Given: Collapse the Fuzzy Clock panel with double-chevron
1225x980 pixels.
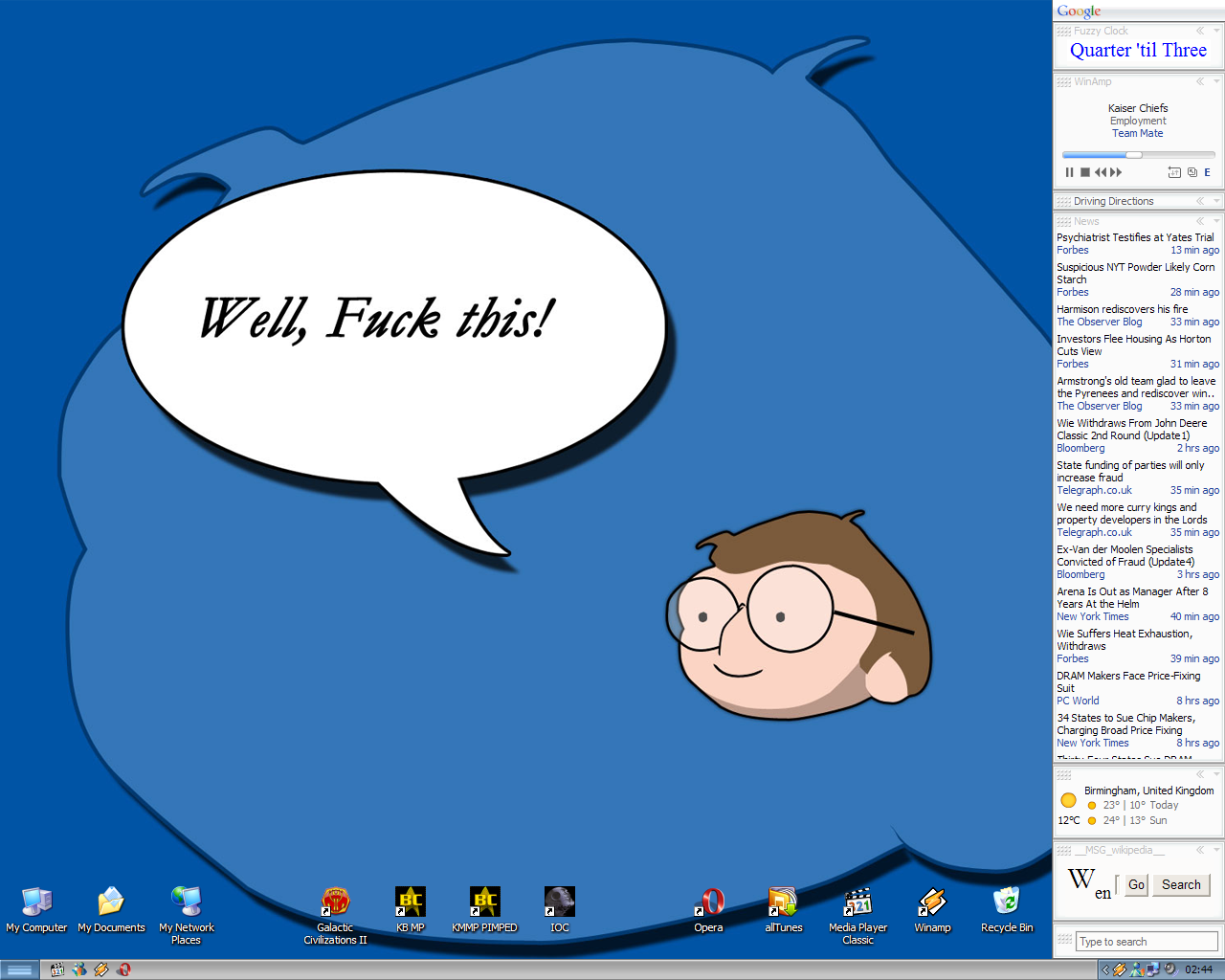Looking at the screenshot, I should (1200, 31).
